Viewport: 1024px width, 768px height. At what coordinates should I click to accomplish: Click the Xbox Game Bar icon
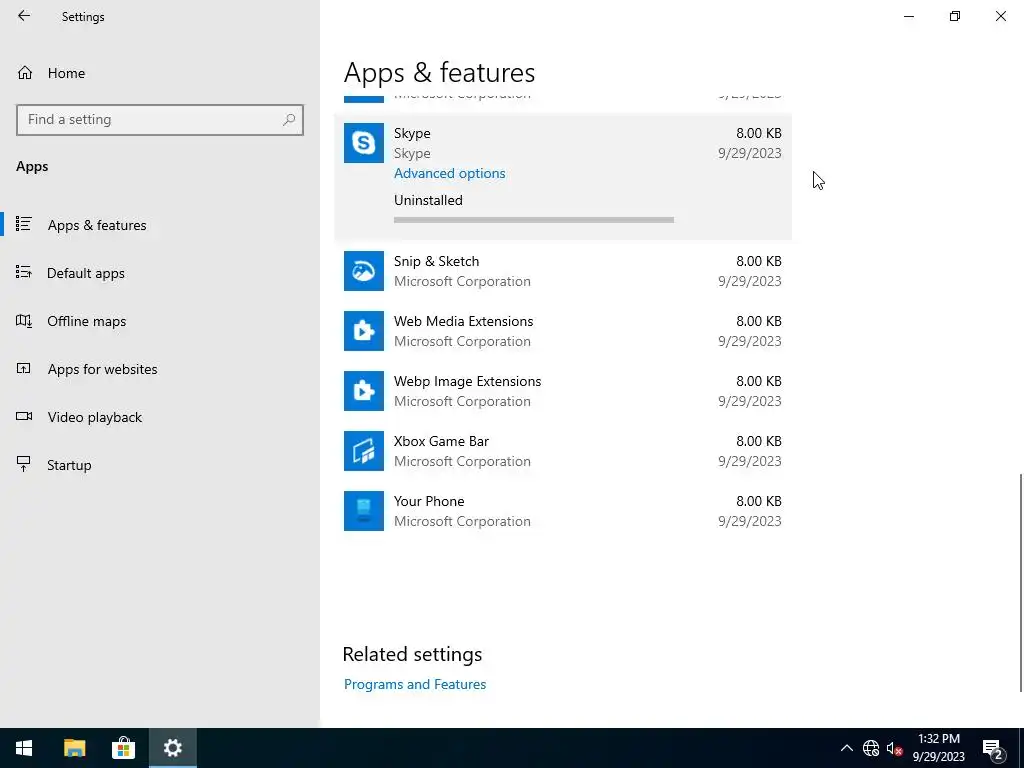coord(364,451)
